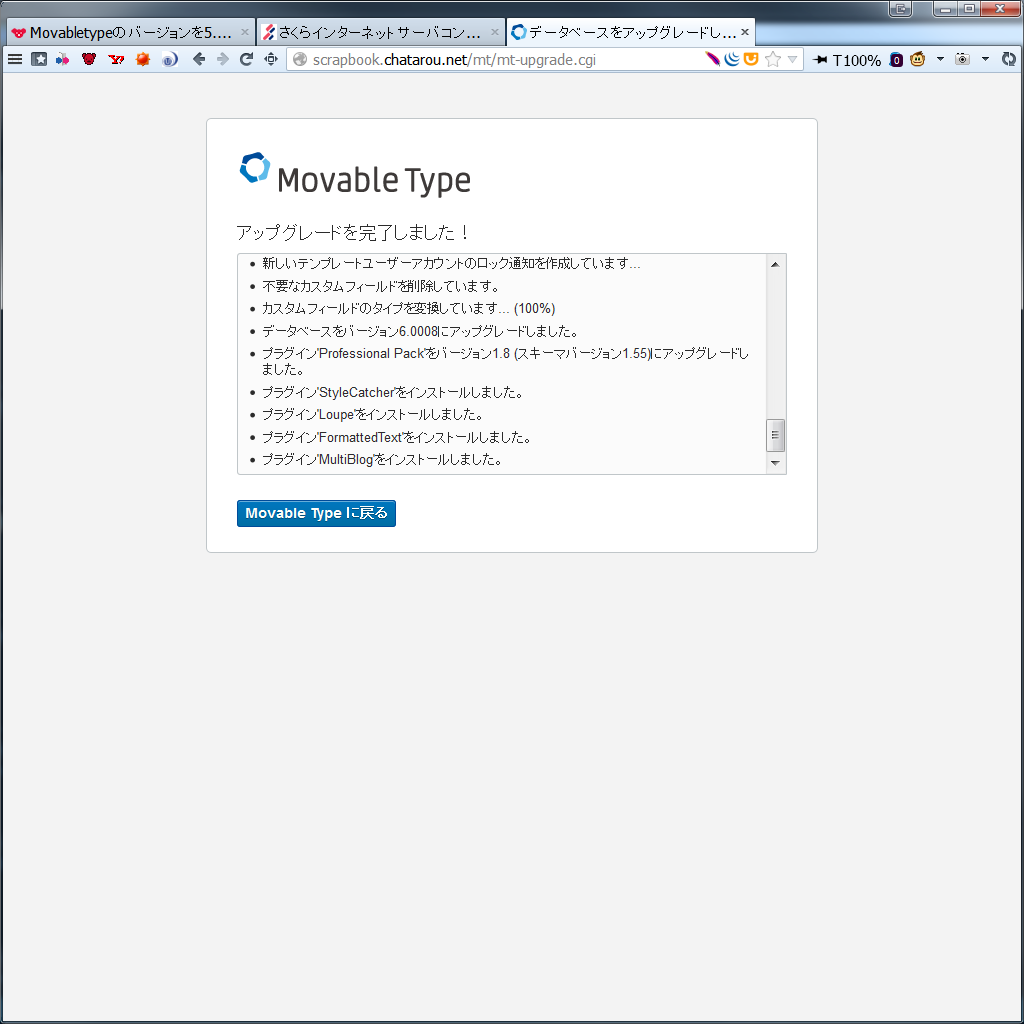Click the upgrade log scrollbar up arrow
Image resolution: width=1024 pixels, height=1024 pixels.
coord(775,264)
